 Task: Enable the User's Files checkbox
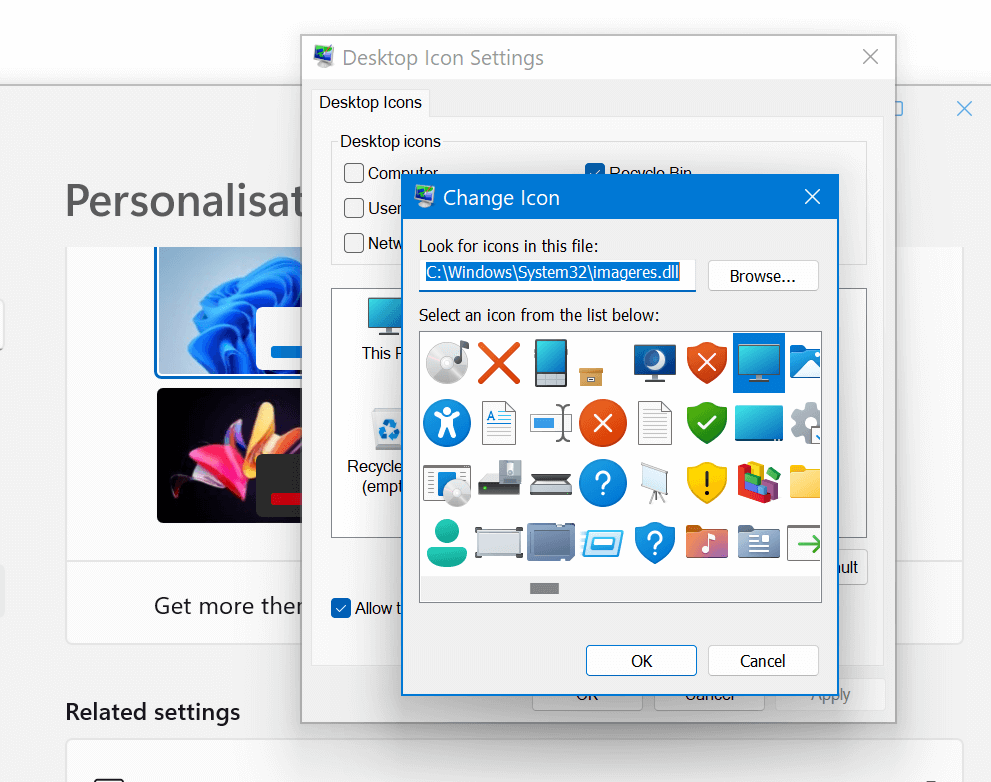pyautogui.click(x=354, y=208)
